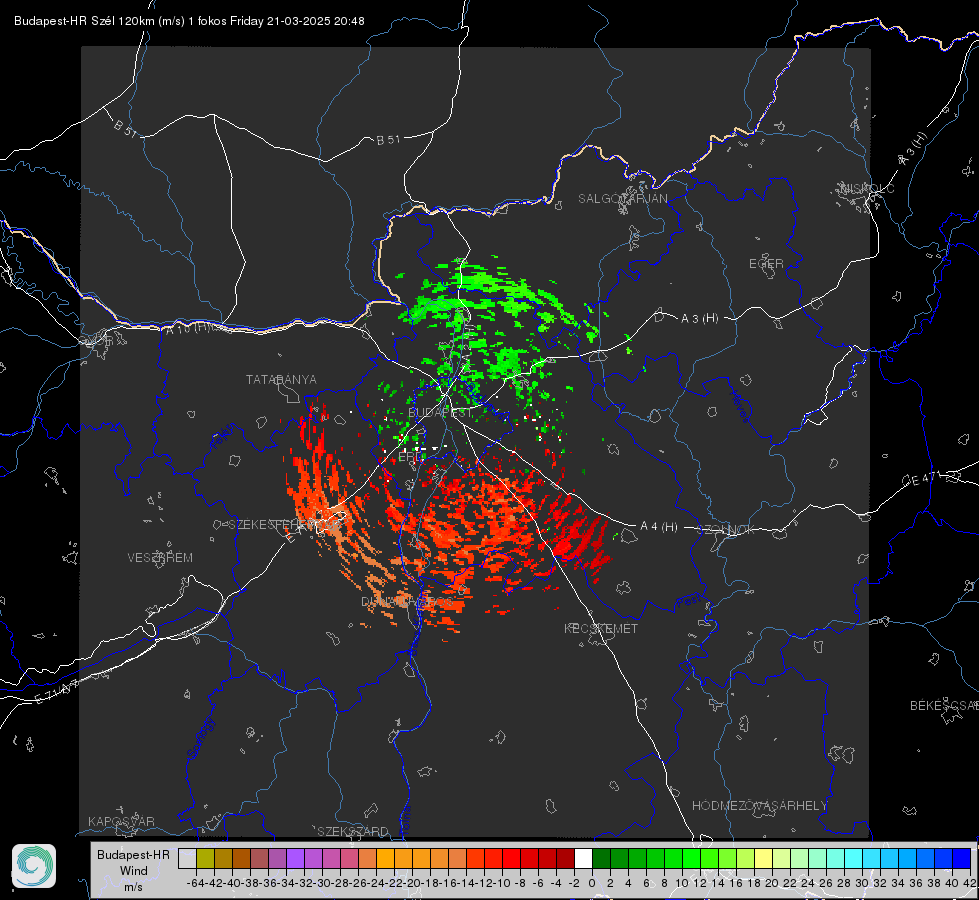
Task: Click the swirl logo icon beside the legend
Action: (x=34, y=866)
